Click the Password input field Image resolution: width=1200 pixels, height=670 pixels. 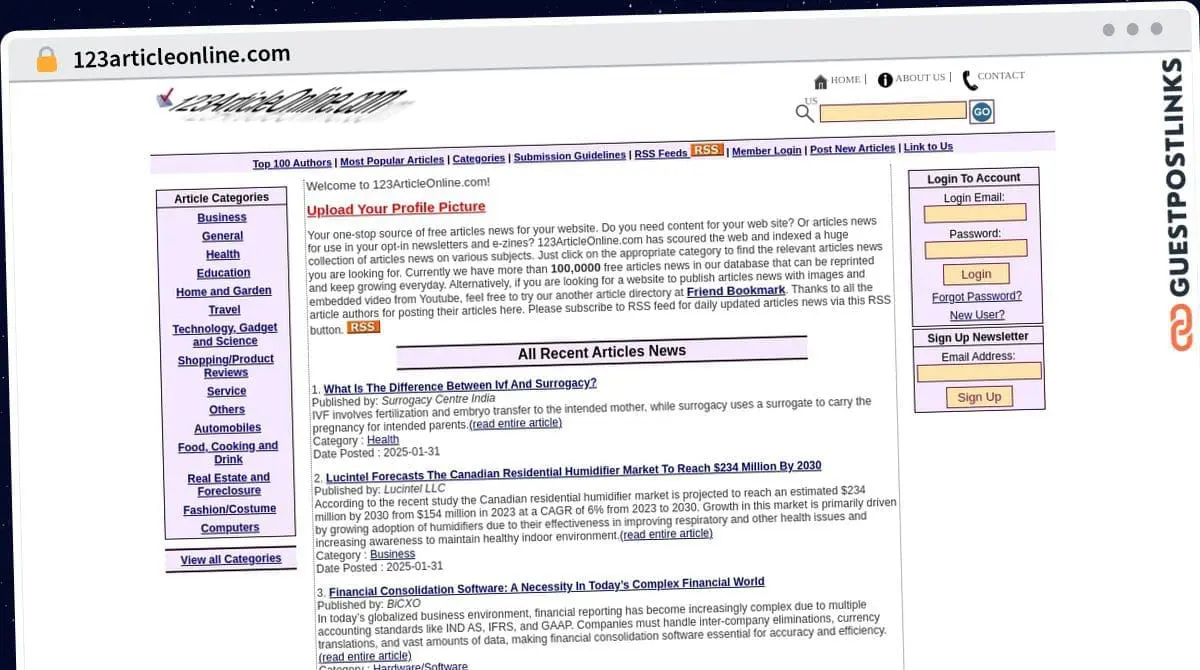pos(975,249)
